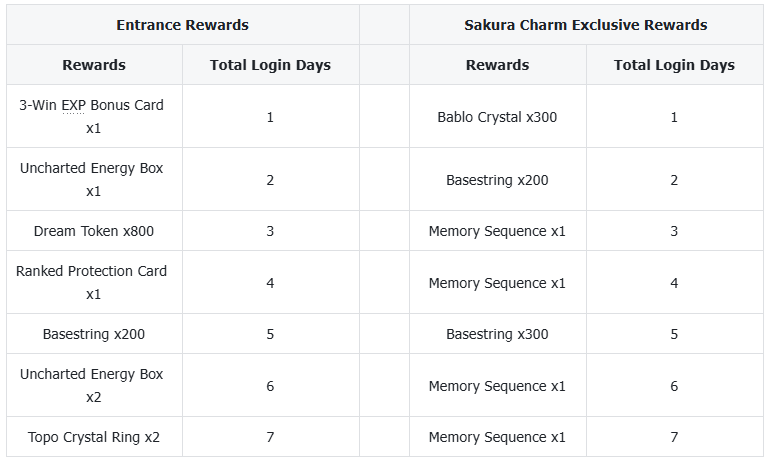Click the Basestring x300 reward cell
The width and height of the screenshot is (771, 462).
[497, 334]
